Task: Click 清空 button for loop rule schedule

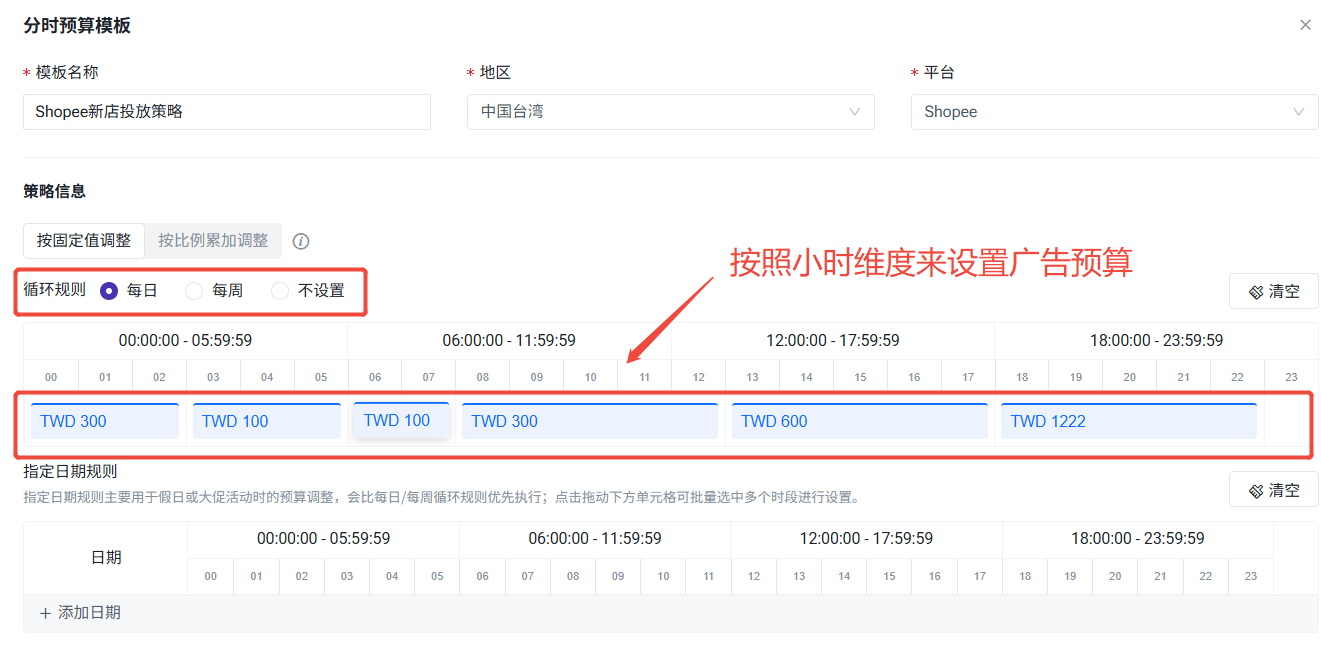Action: coord(1273,292)
